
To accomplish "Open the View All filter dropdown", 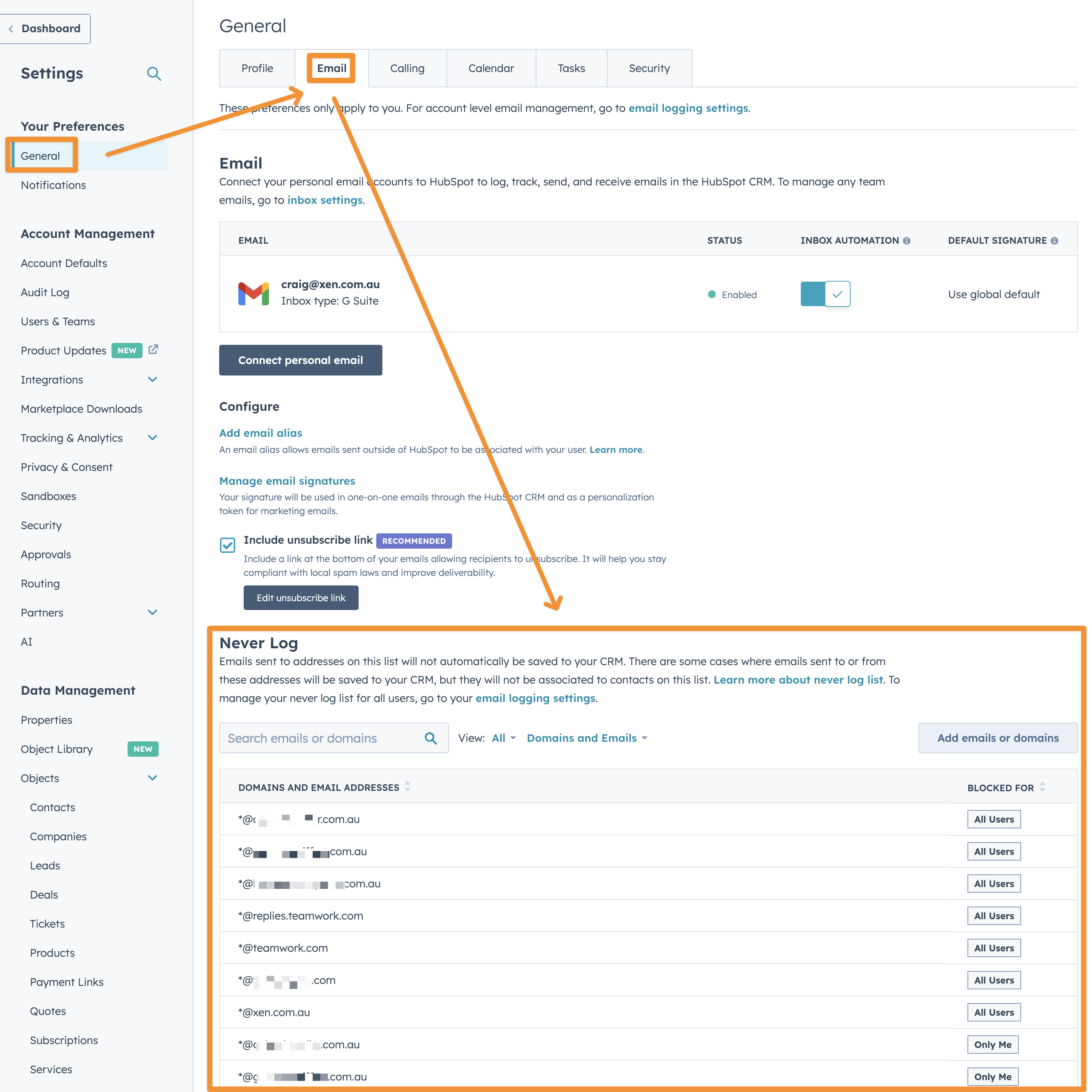I will click(503, 738).
